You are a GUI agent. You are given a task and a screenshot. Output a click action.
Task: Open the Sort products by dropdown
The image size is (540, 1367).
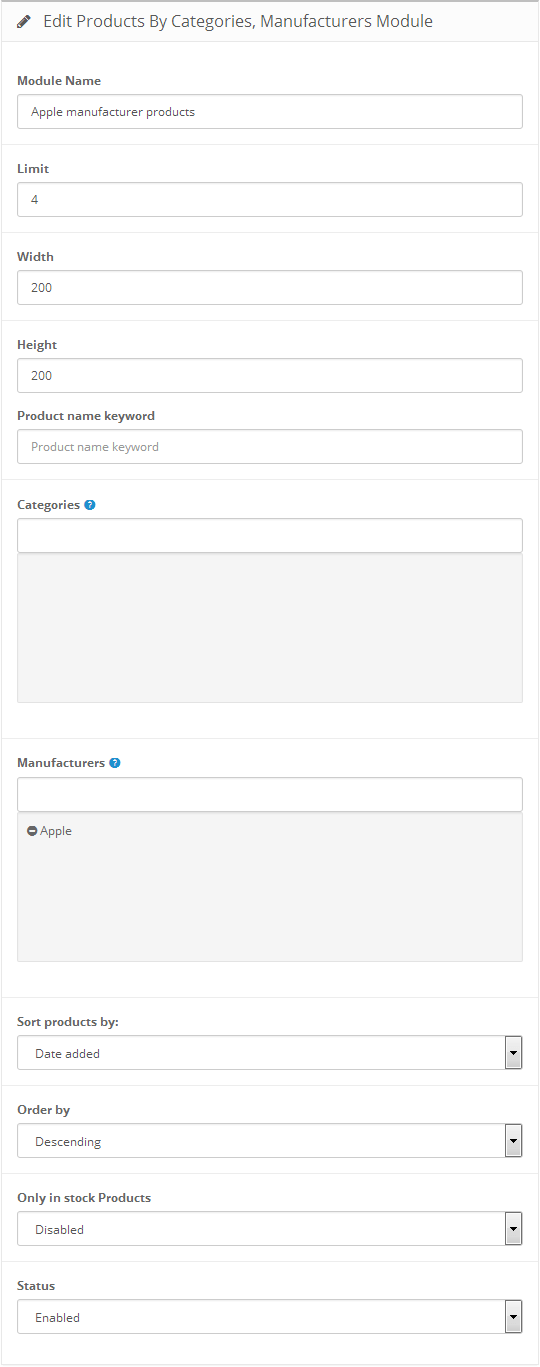270,1053
